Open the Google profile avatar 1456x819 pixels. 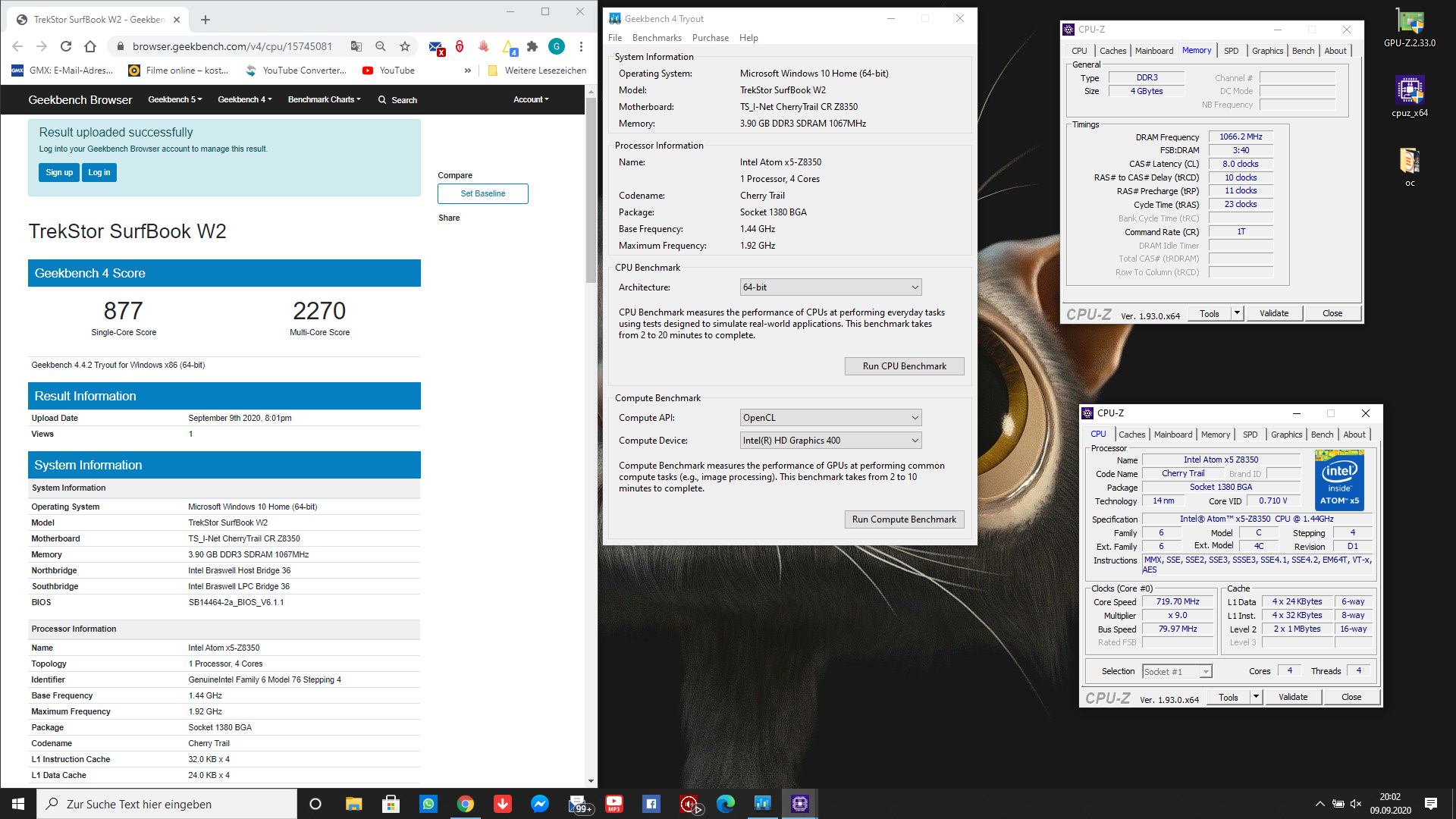[x=557, y=46]
